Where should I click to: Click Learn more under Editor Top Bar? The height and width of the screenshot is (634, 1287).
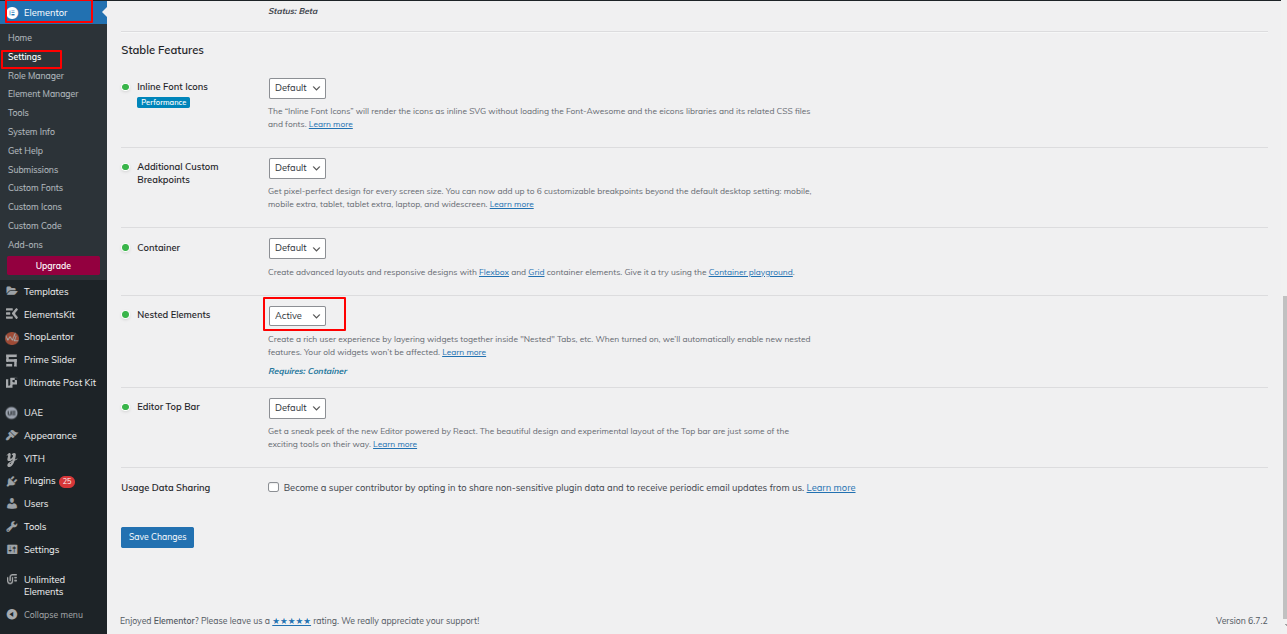(x=395, y=444)
